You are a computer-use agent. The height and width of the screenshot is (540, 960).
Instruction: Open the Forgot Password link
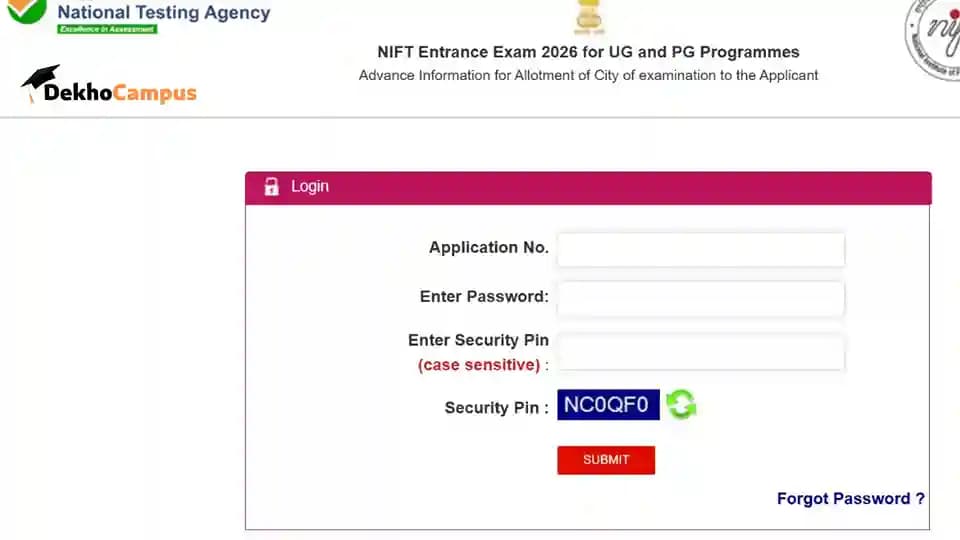click(x=850, y=498)
